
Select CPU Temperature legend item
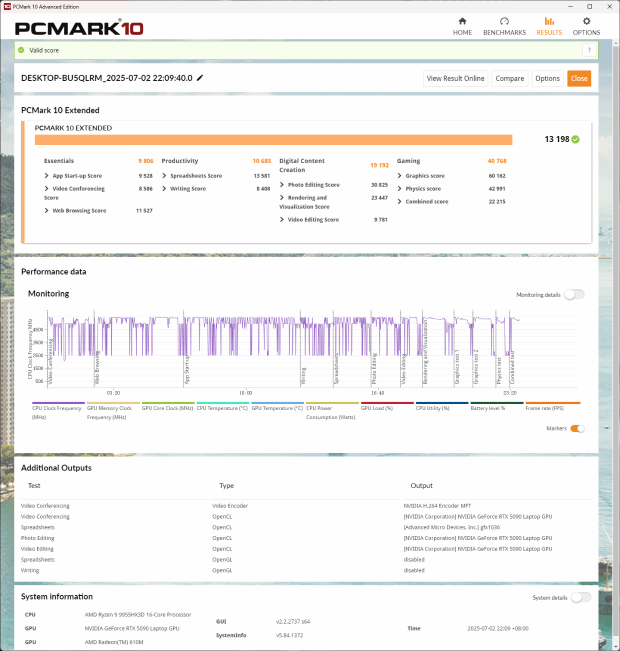click(x=222, y=408)
